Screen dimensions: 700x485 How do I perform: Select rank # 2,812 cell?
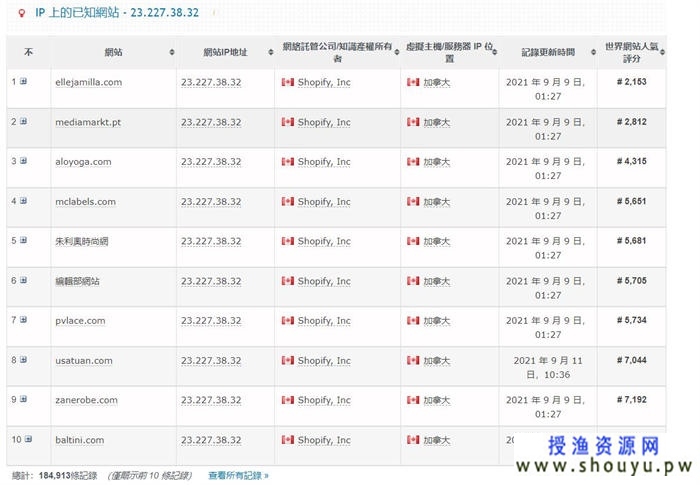(631, 121)
